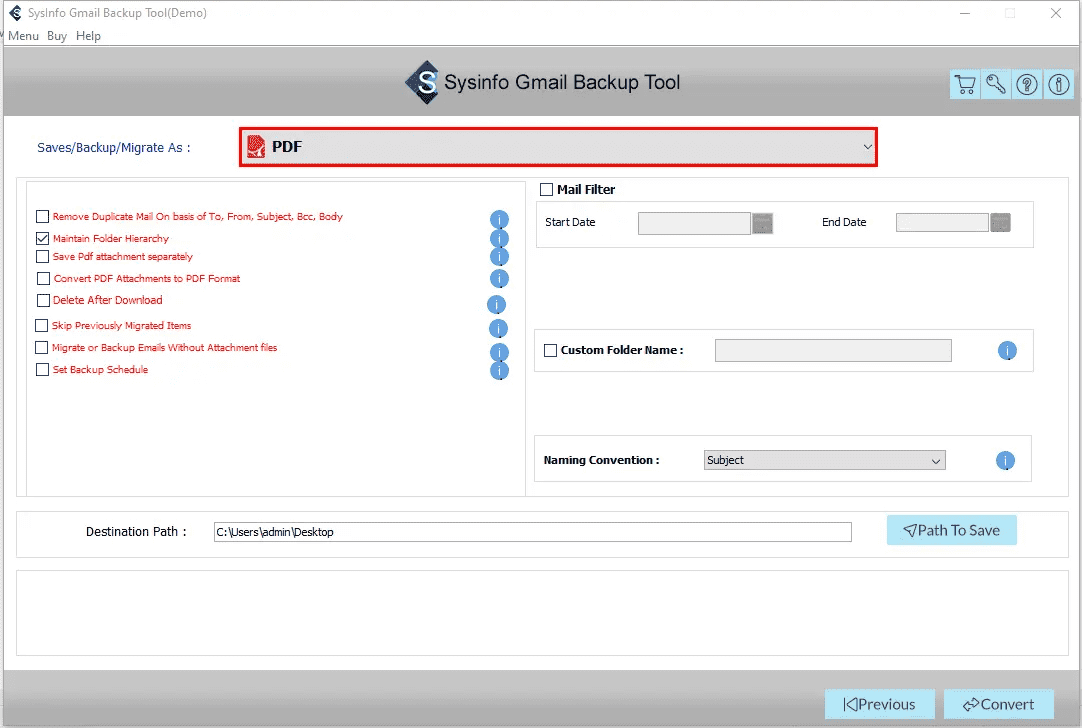
Task: Tick the Set Backup Schedule checkbox
Action: point(42,369)
